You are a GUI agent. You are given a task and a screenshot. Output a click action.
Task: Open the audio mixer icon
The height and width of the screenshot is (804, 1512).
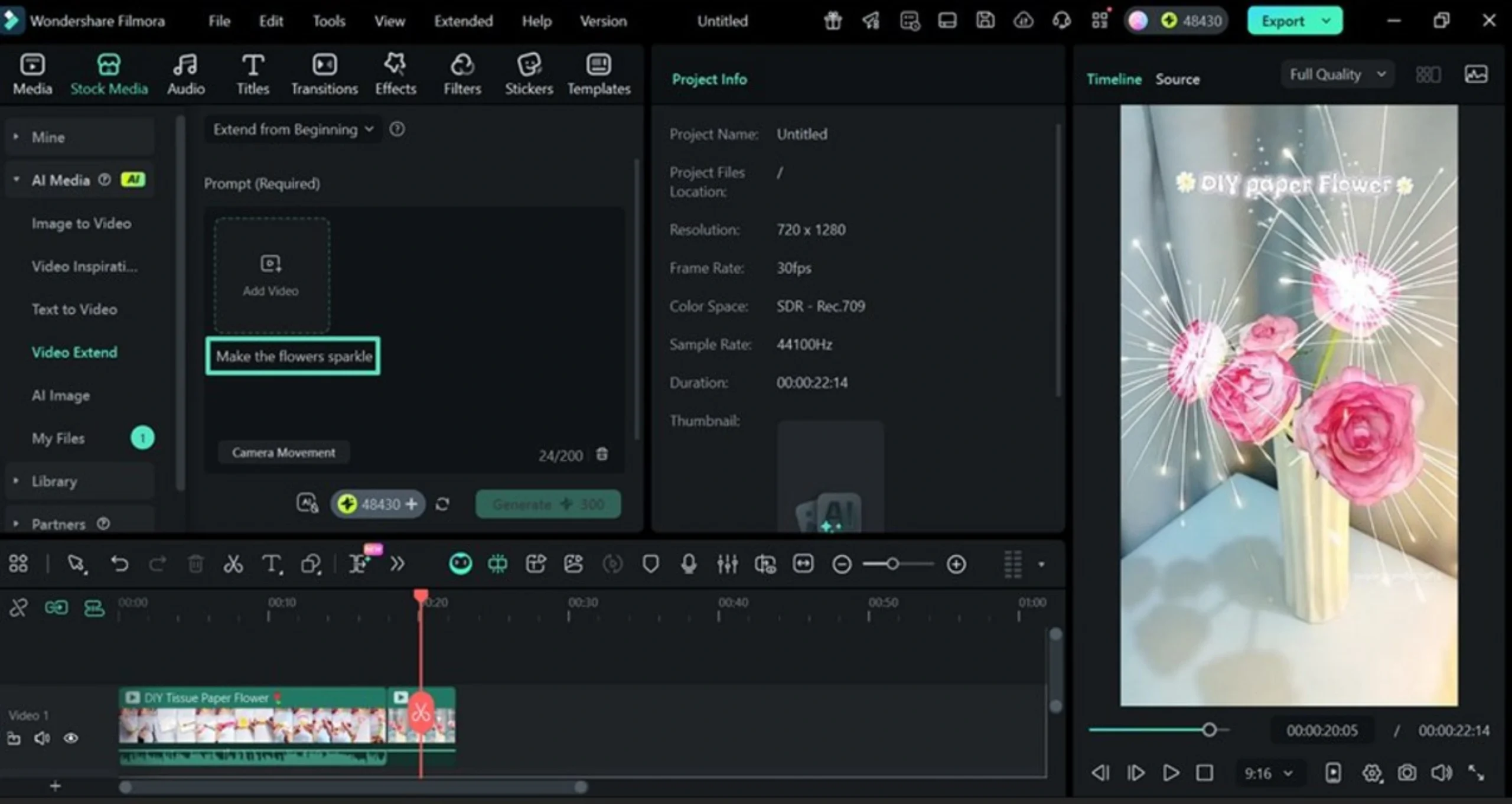tap(727, 564)
